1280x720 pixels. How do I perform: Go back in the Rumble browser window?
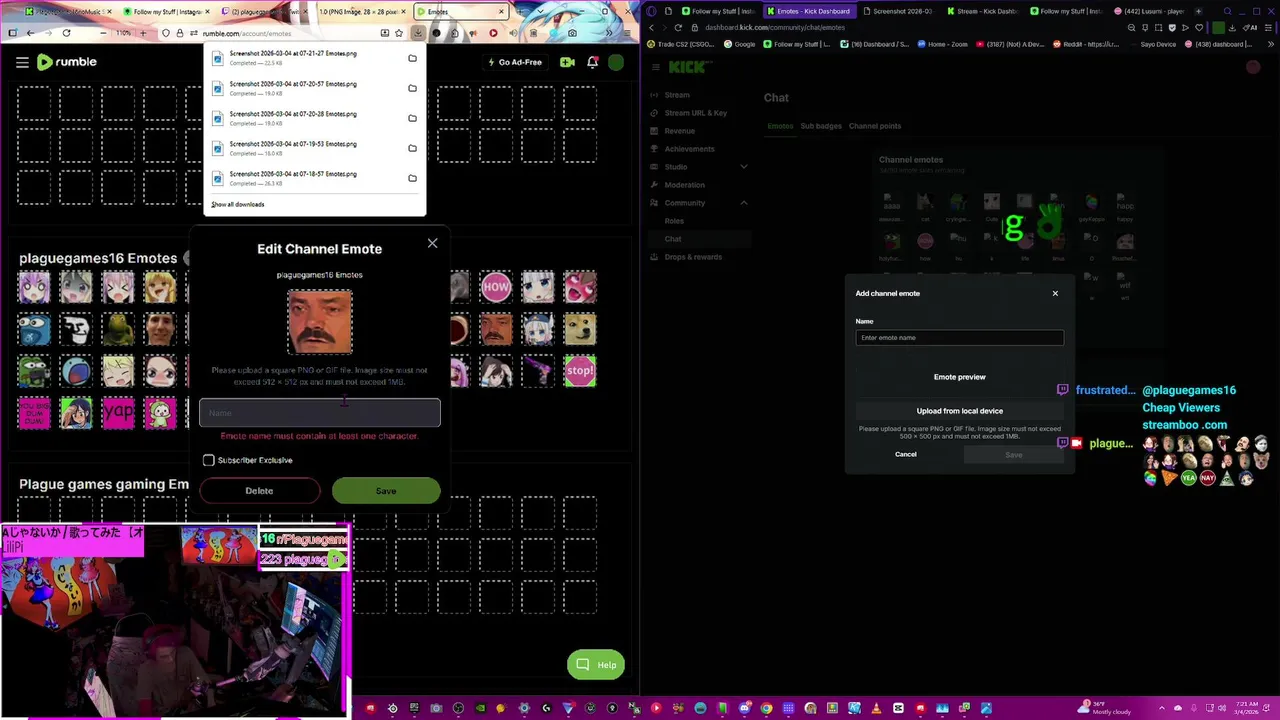point(30,33)
